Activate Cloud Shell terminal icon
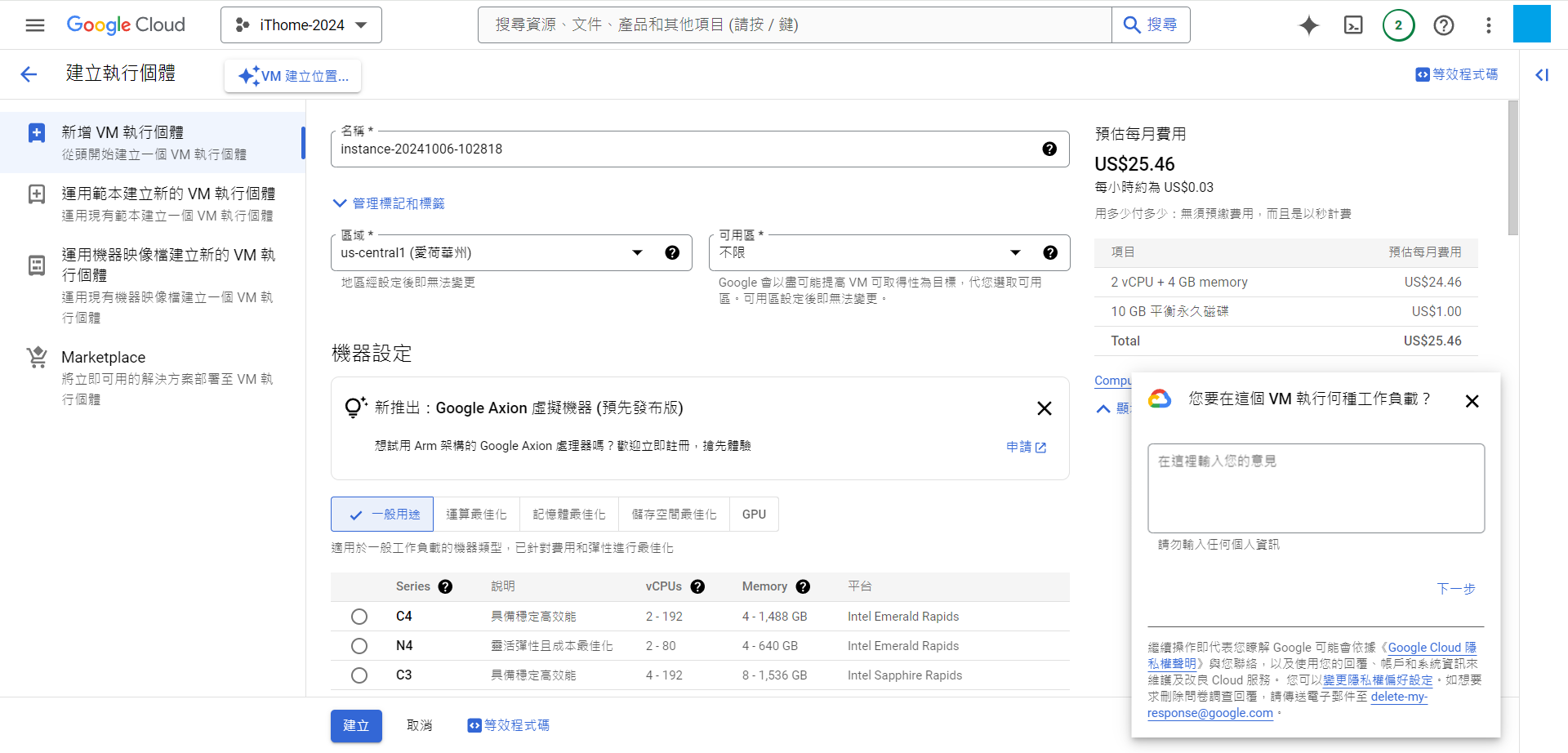1568x753 pixels. coord(1353,25)
